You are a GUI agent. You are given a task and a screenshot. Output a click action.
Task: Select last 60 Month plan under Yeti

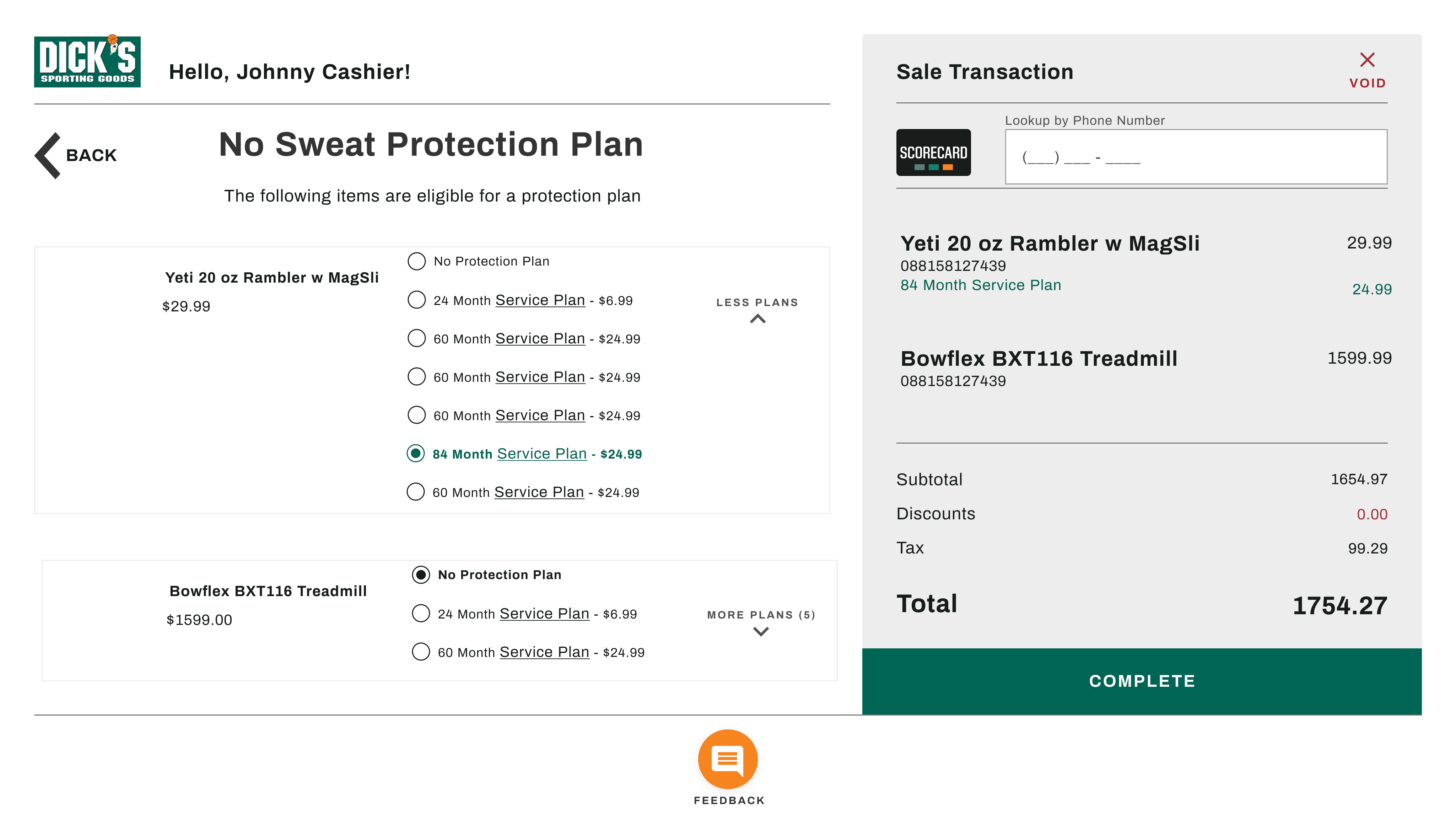[415, 492]
